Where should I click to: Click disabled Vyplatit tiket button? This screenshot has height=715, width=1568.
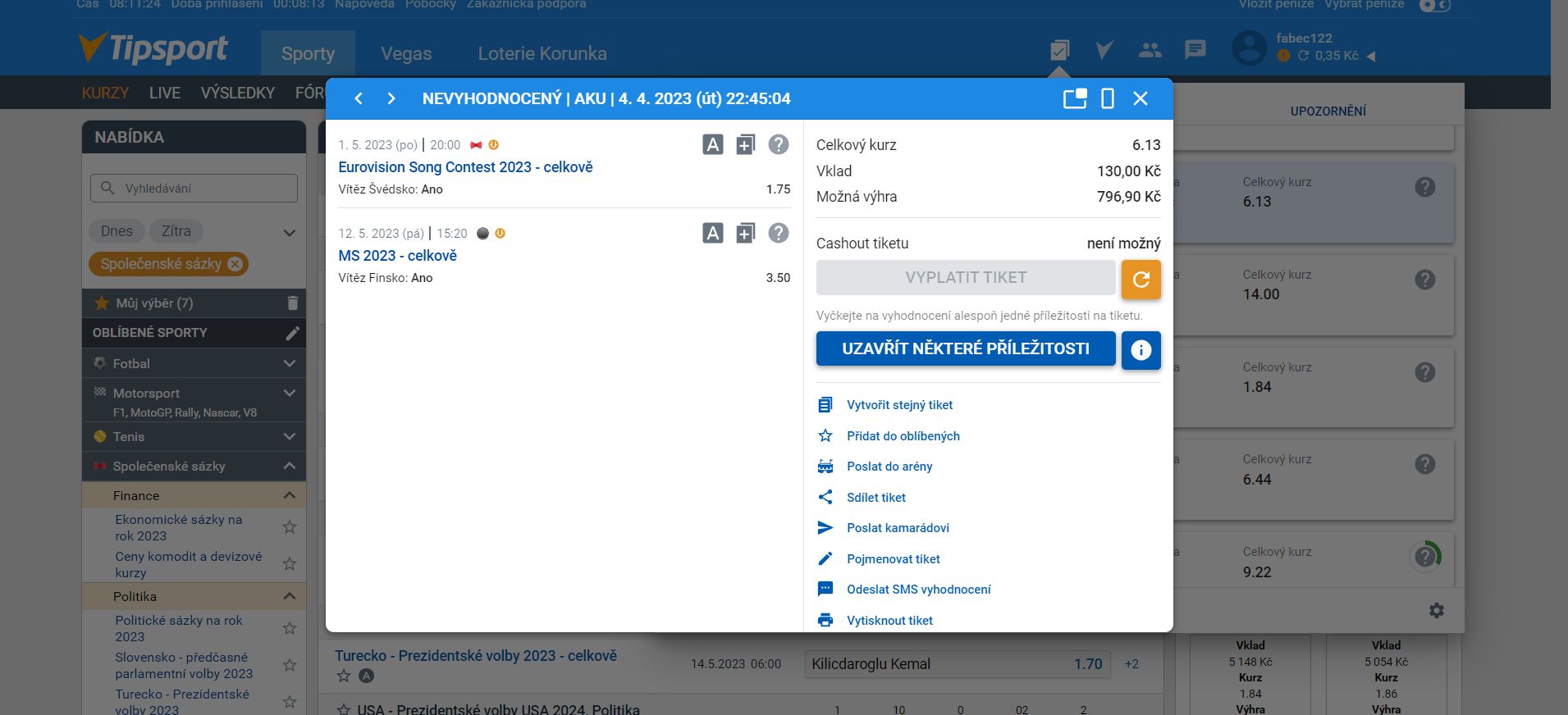click(x=966, y=277)
